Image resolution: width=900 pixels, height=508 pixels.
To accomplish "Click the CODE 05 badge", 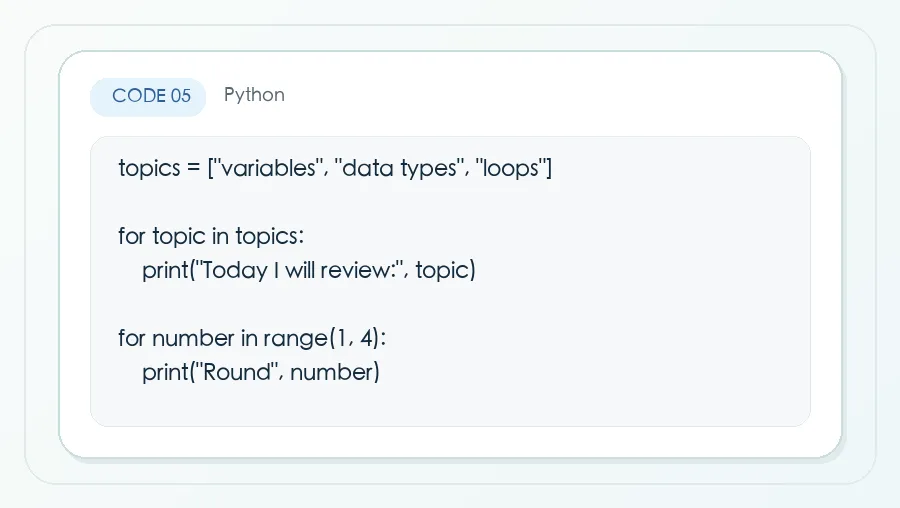I will (x=148, y=96).
